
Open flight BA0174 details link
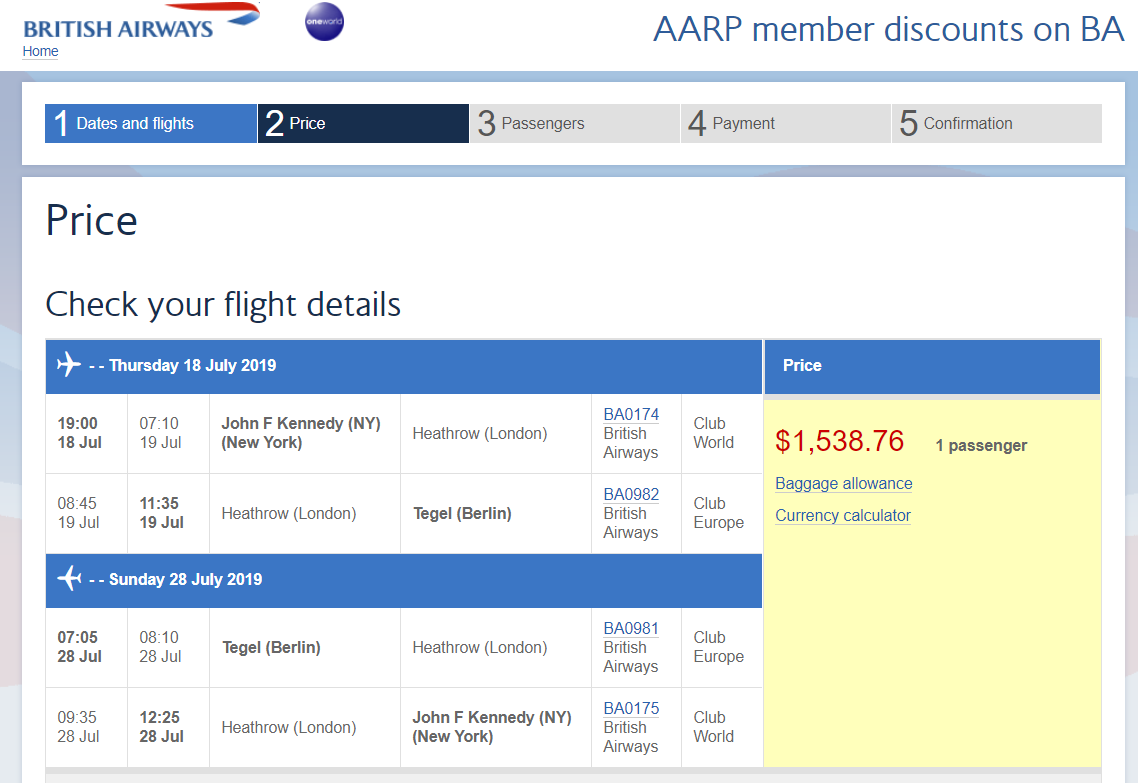(631, 415)
